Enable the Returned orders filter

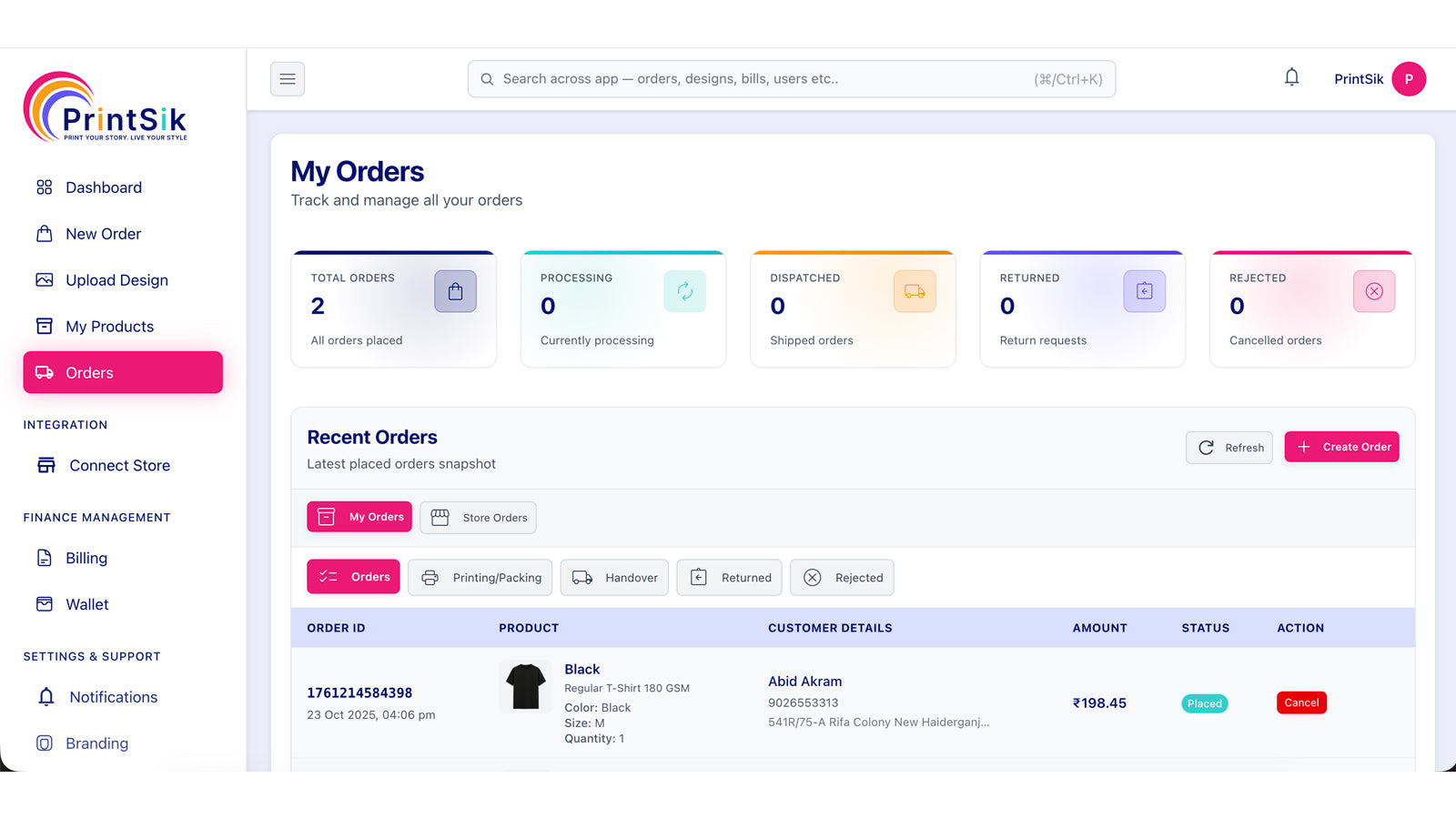(x=729, y=577)
